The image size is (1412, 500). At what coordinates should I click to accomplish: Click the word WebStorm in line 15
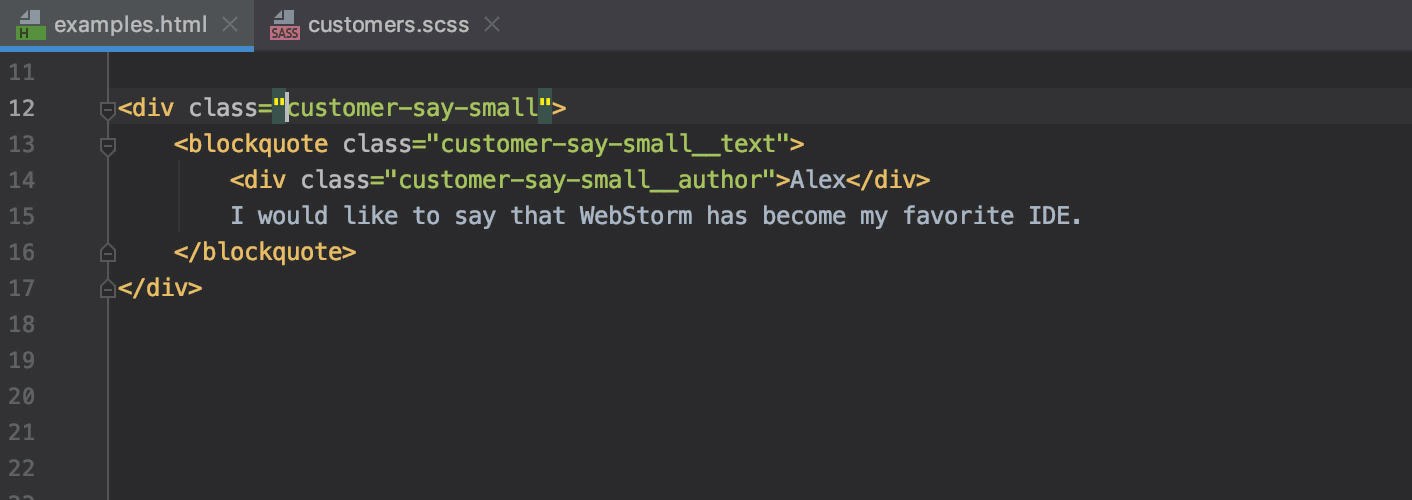coord(635,216)
